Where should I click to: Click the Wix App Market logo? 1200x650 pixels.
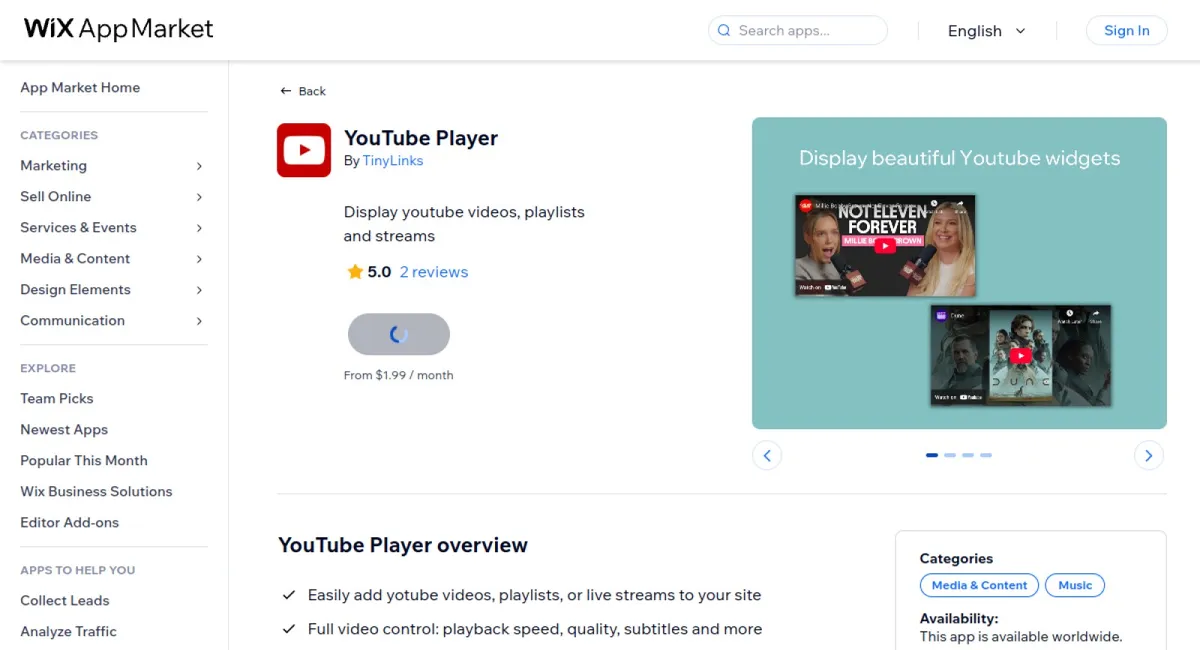[x=119, y=29]
